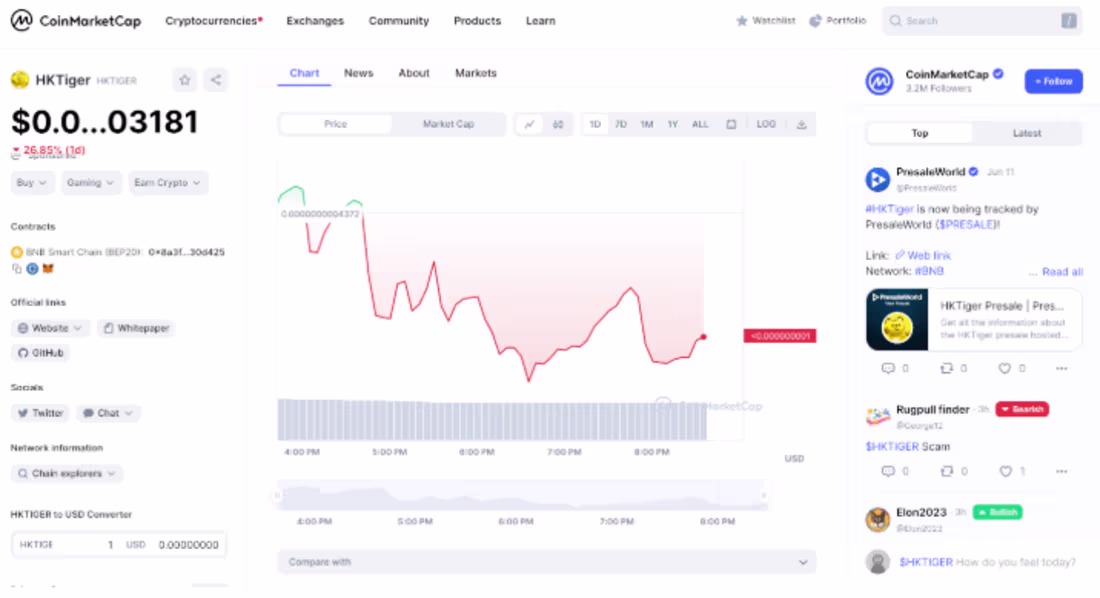The width and height of the screenshot is (1100, 598).
Task: Expand the Chat socials dropdown
Action: click(108, 413)
